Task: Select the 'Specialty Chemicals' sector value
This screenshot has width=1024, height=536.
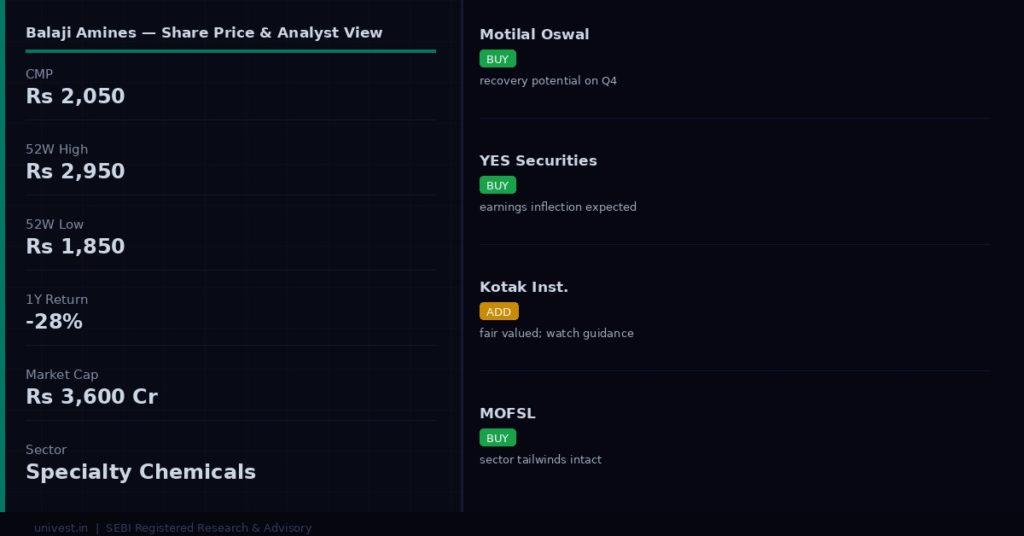Action: pos(140,471)
